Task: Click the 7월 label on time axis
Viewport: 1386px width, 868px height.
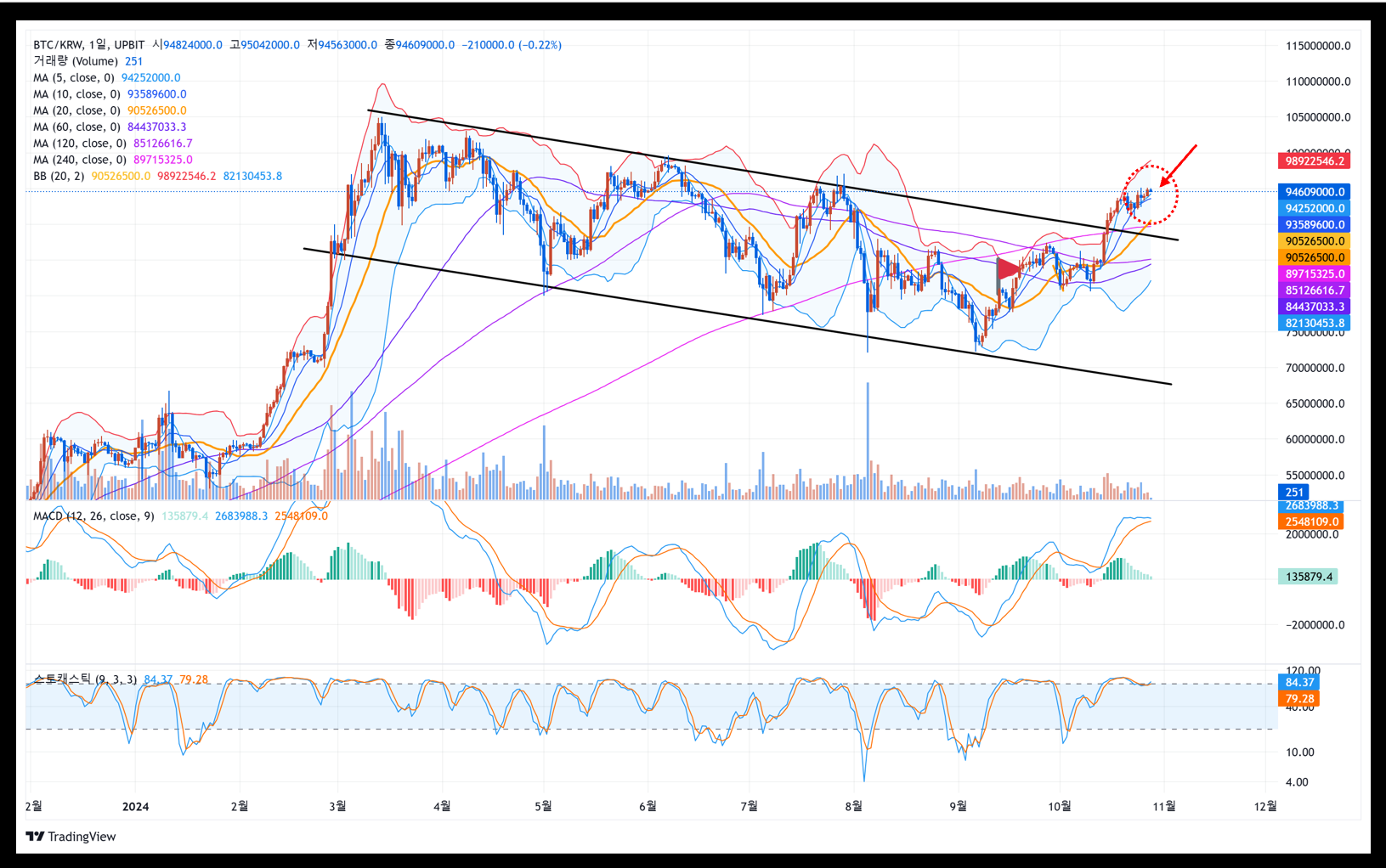Action: click(749, 806)
